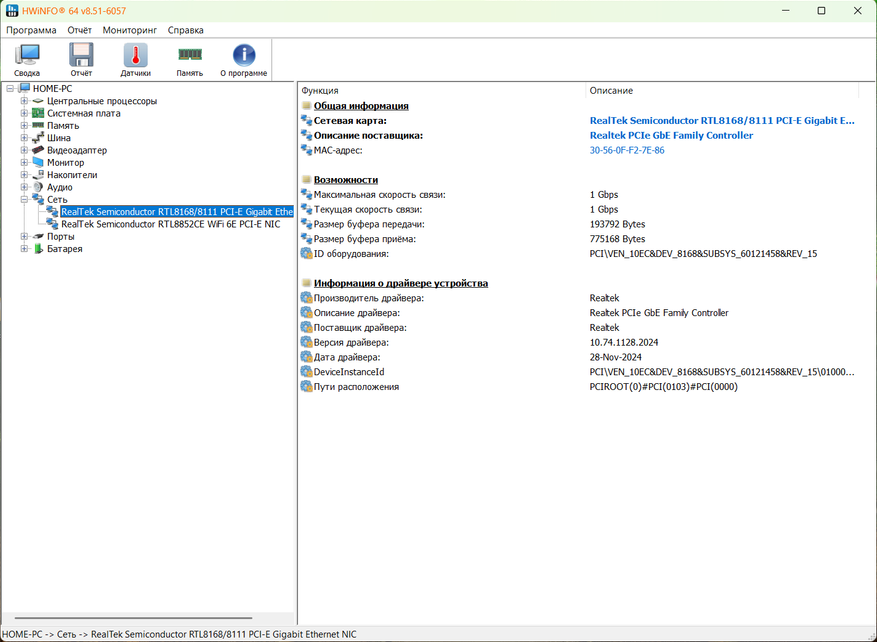The width and height of the screenshot is (877, 642).
Task: Open the Справка menu
Action: 186,30
